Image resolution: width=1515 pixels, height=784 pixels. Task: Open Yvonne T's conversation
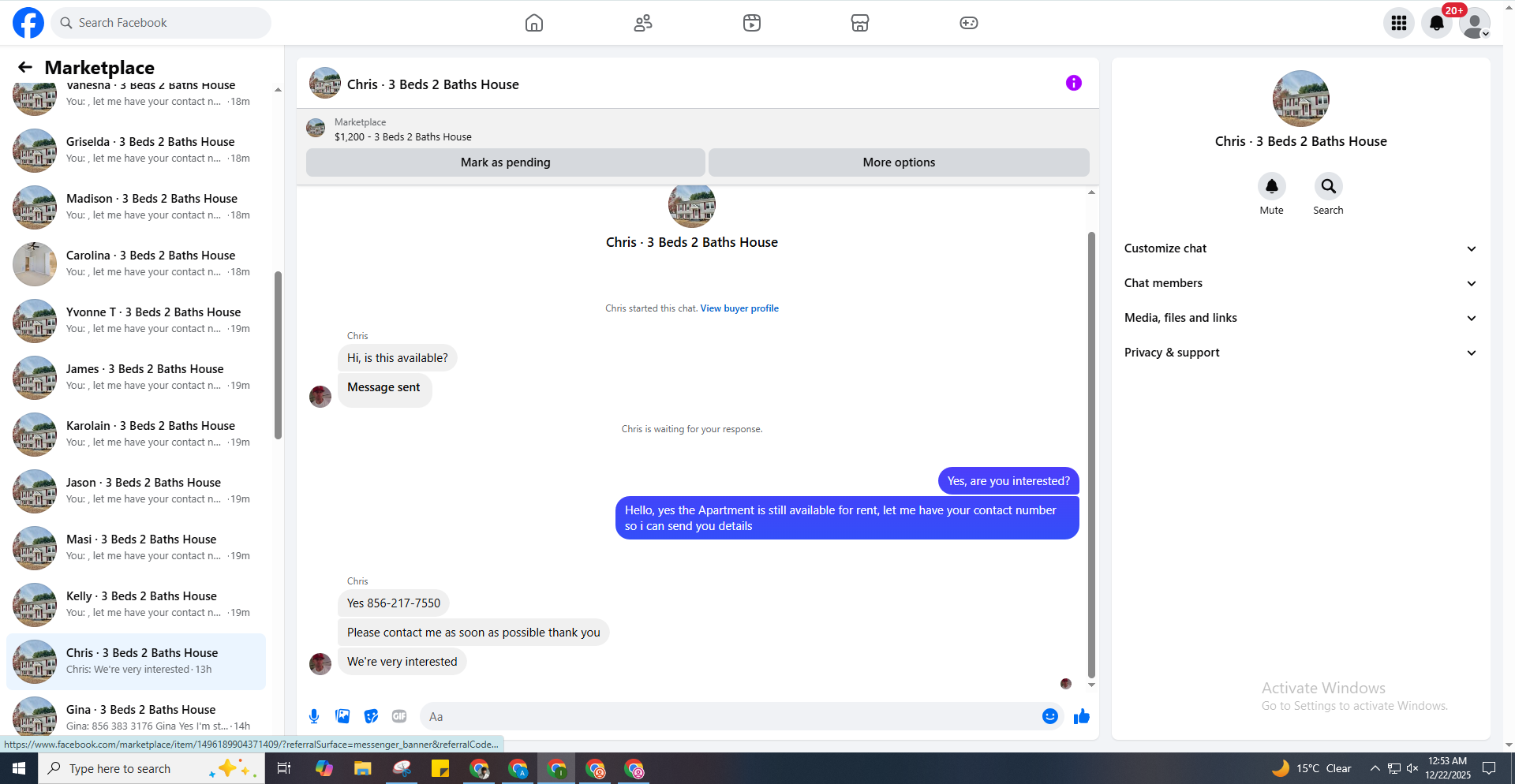click(x=136, y=320)
